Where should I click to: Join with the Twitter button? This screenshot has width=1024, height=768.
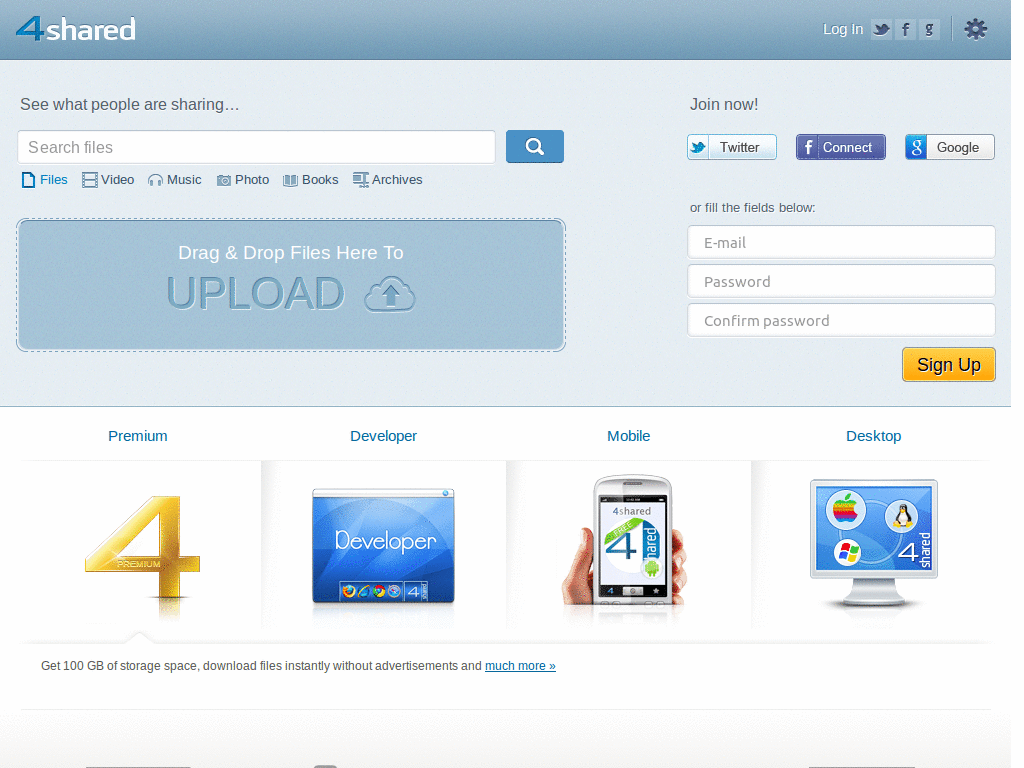[x=732, y=147]
